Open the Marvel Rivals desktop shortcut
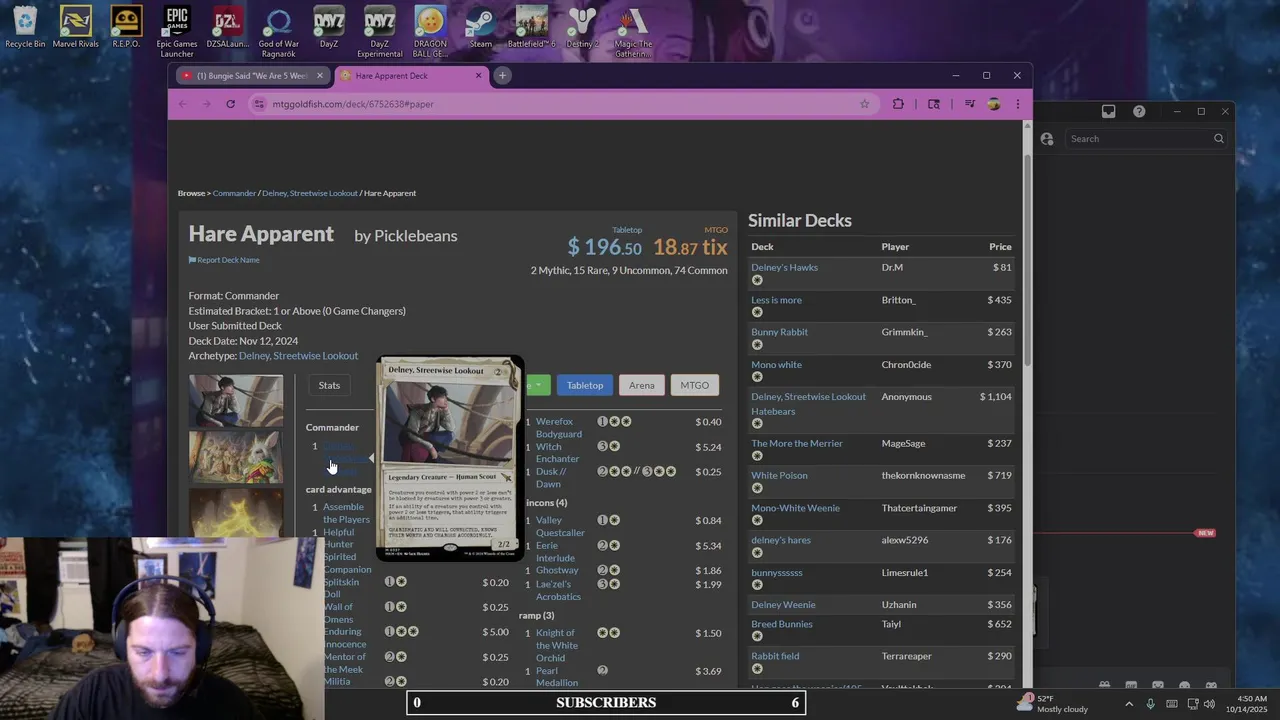Screen dimensions: 1280x720 click(x=76, y=27)
